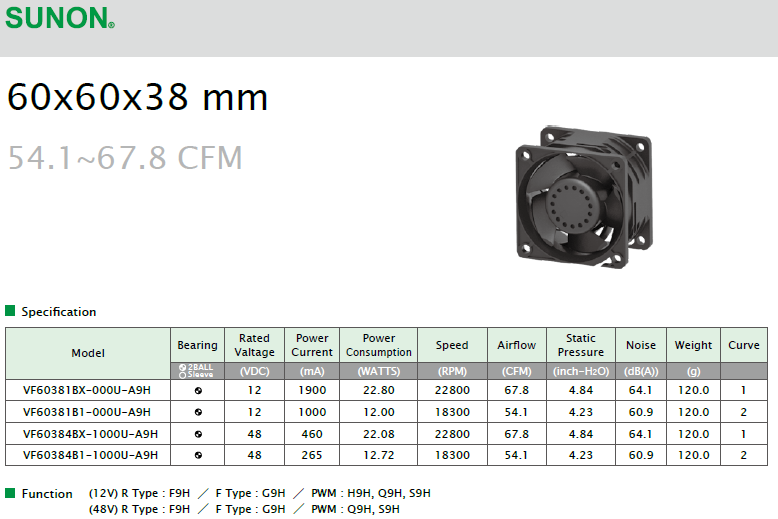778x519 pixels.
Task: Click the Function section label
Action: (47, 494)
